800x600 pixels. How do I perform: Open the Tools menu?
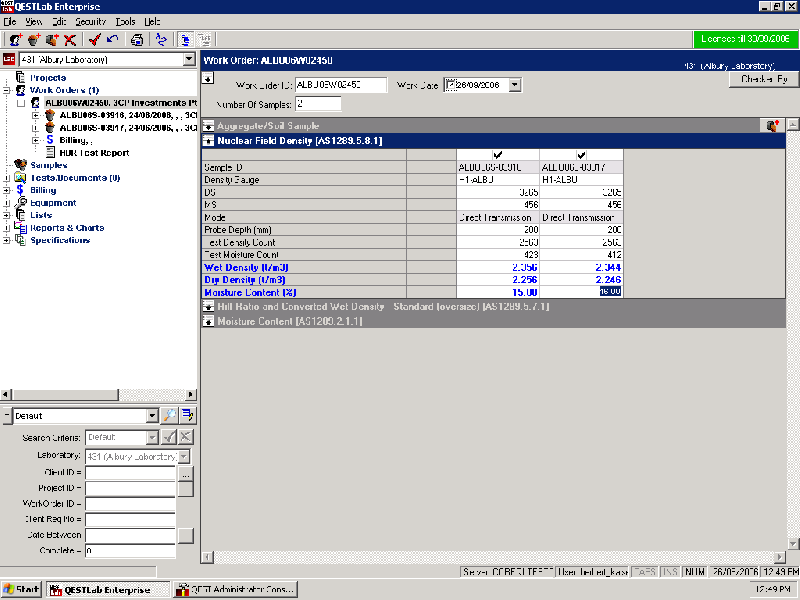pos(125,21)
